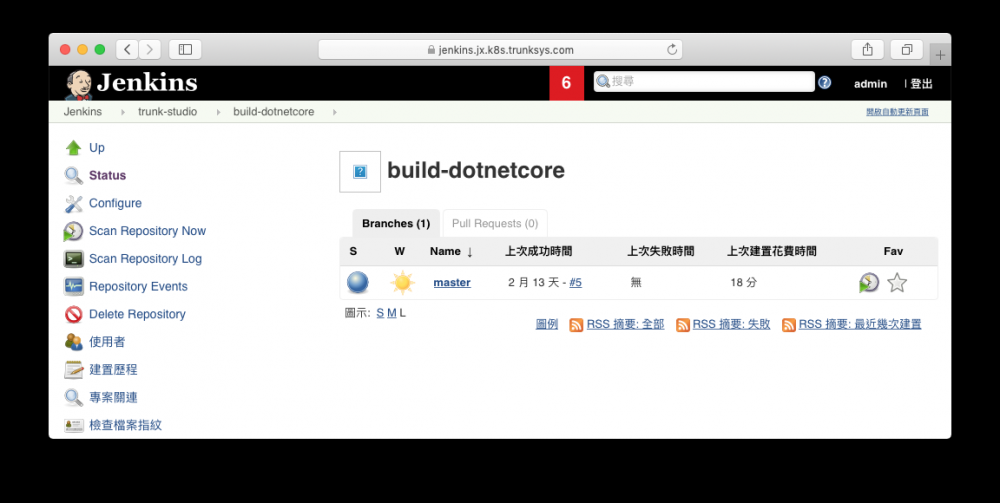Click the 檢查檔案指紋 fingerprint card icon
This screenshot has width=1000, height=503.
pyautogui.click(x=73, y=425)
